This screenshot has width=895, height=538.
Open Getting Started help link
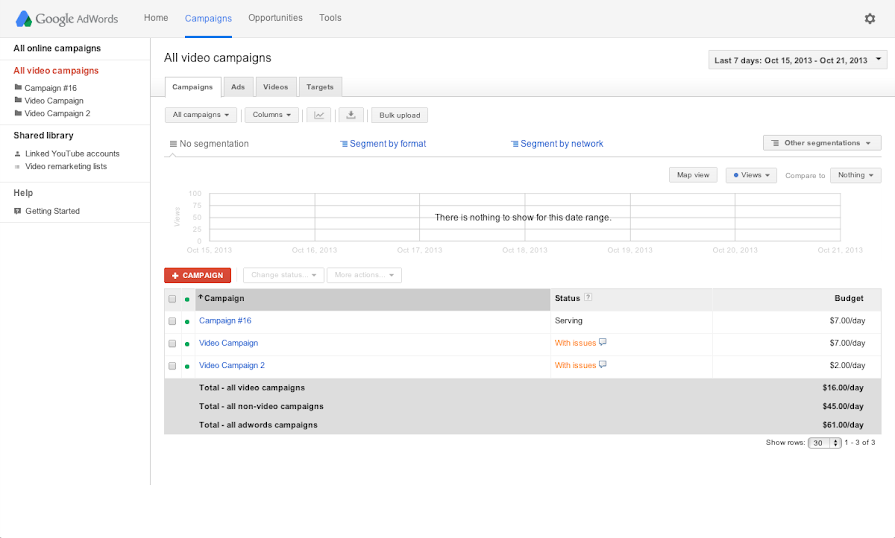point(53,211)
